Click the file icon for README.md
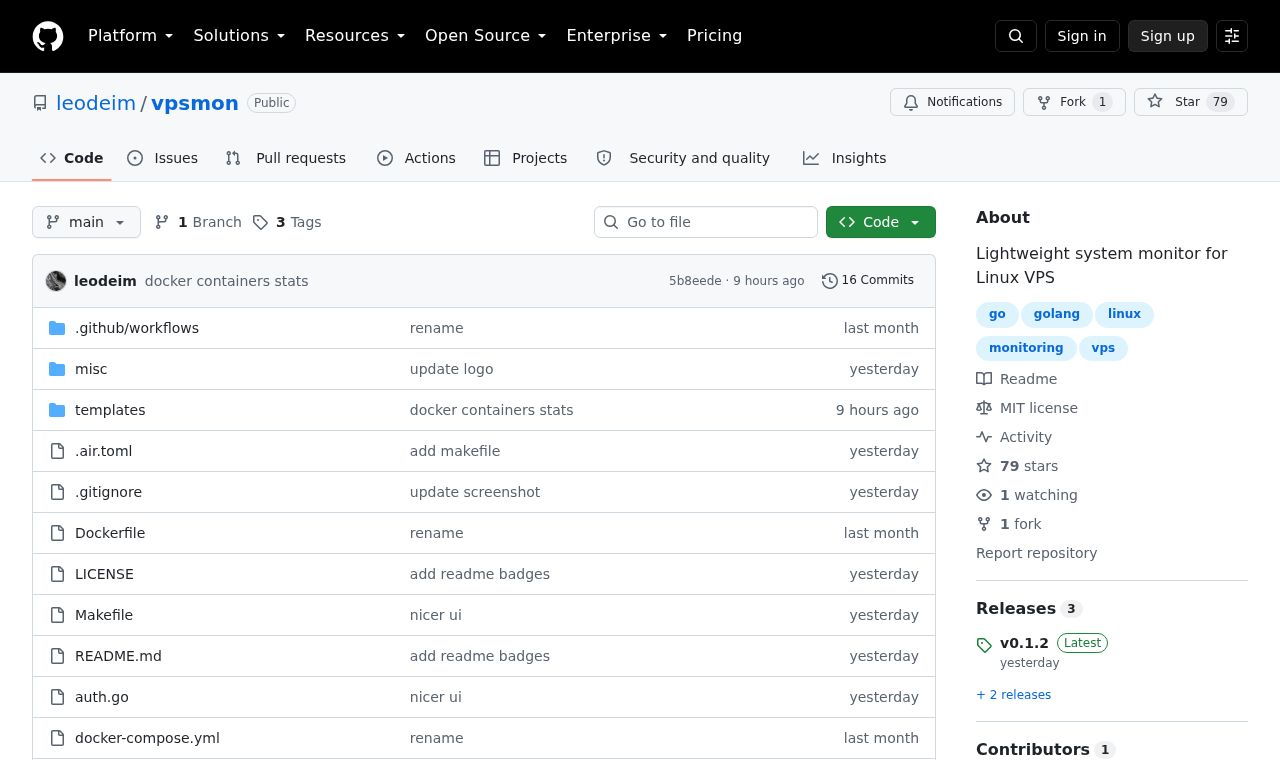 [x=57, y=656]
